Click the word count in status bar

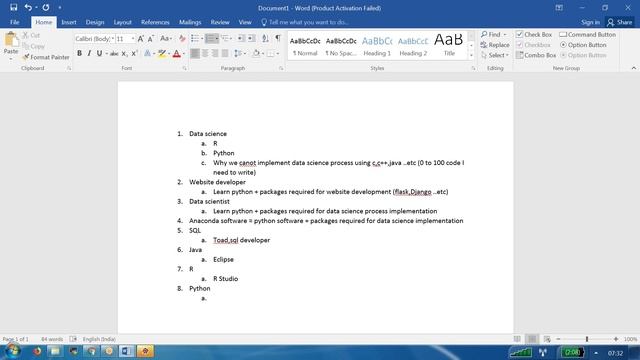pos(52,339)
